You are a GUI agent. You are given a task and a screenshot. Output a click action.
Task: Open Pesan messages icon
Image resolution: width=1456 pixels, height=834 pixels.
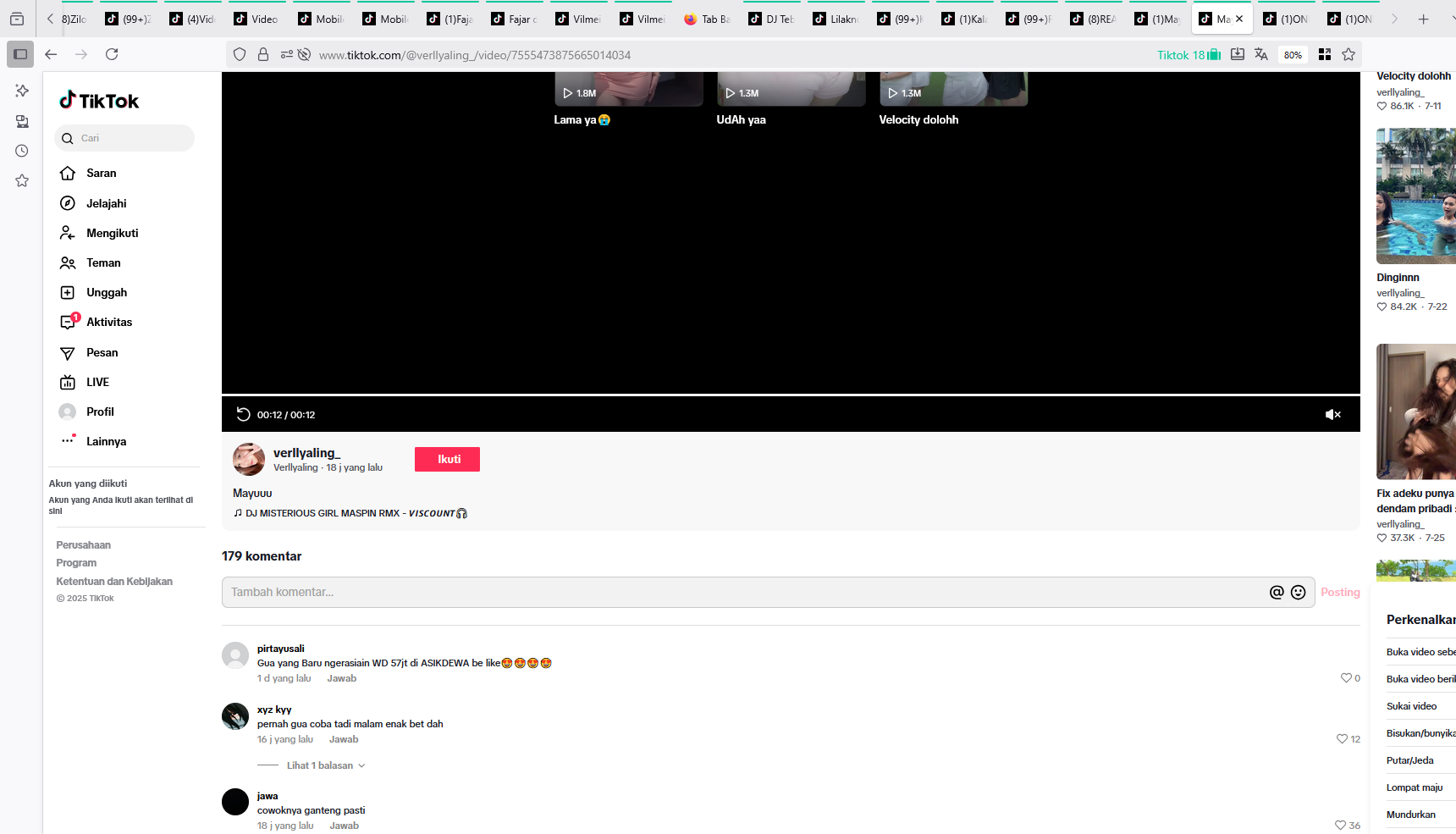pos(68,353)
